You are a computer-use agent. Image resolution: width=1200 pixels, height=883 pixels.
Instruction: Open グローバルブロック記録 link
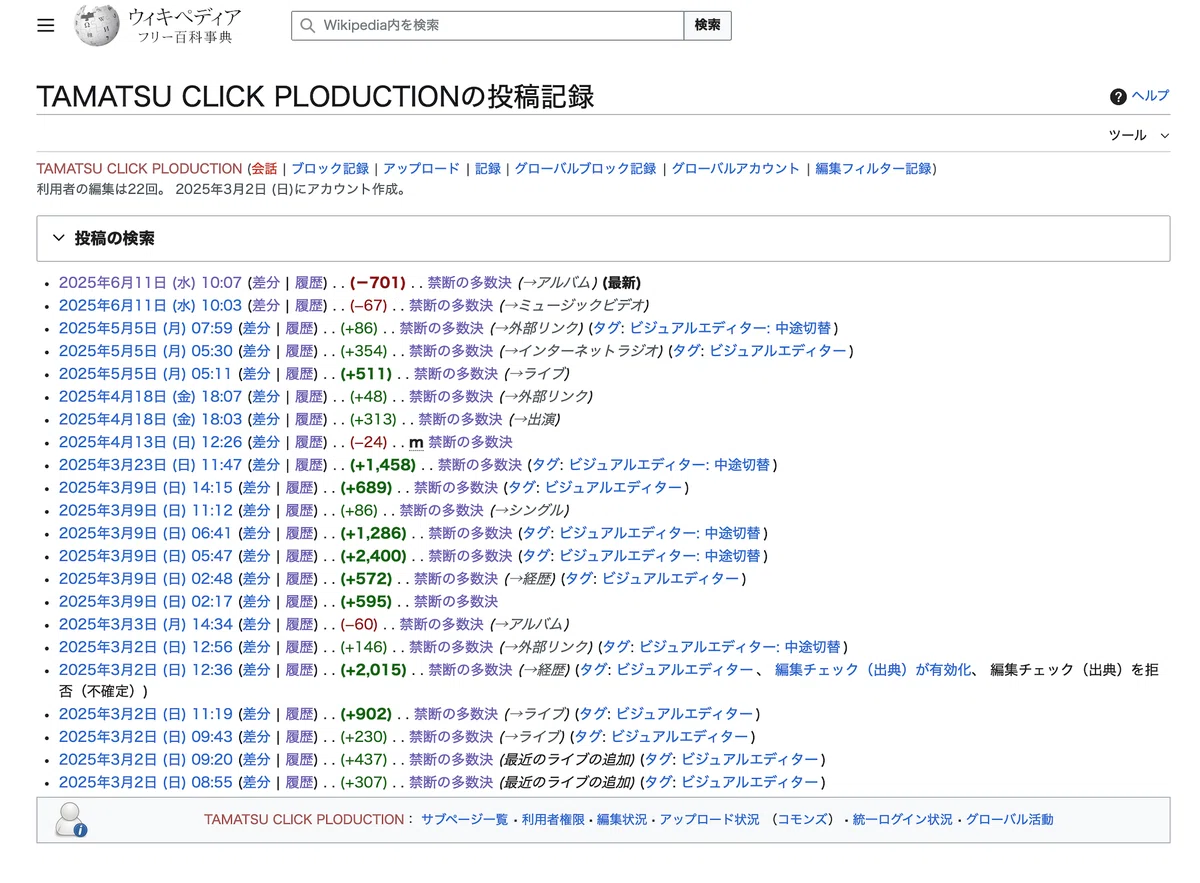[x=585, y=169]
